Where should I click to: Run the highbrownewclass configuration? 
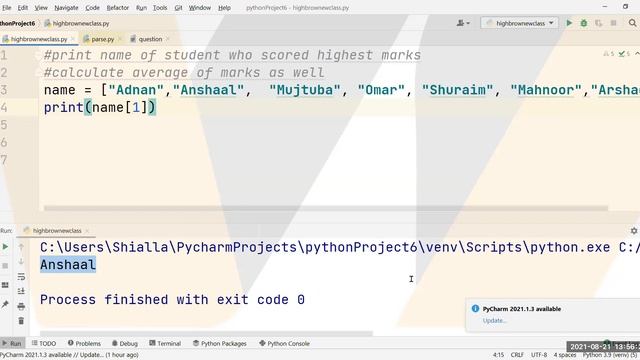(x=569, y=23)
